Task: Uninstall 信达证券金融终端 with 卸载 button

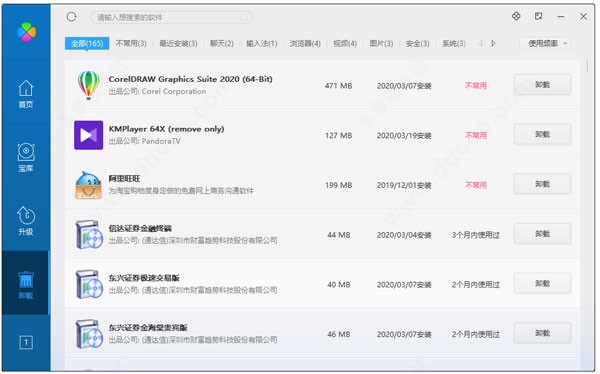Action: pyautogui.click(x=542, y=234)
